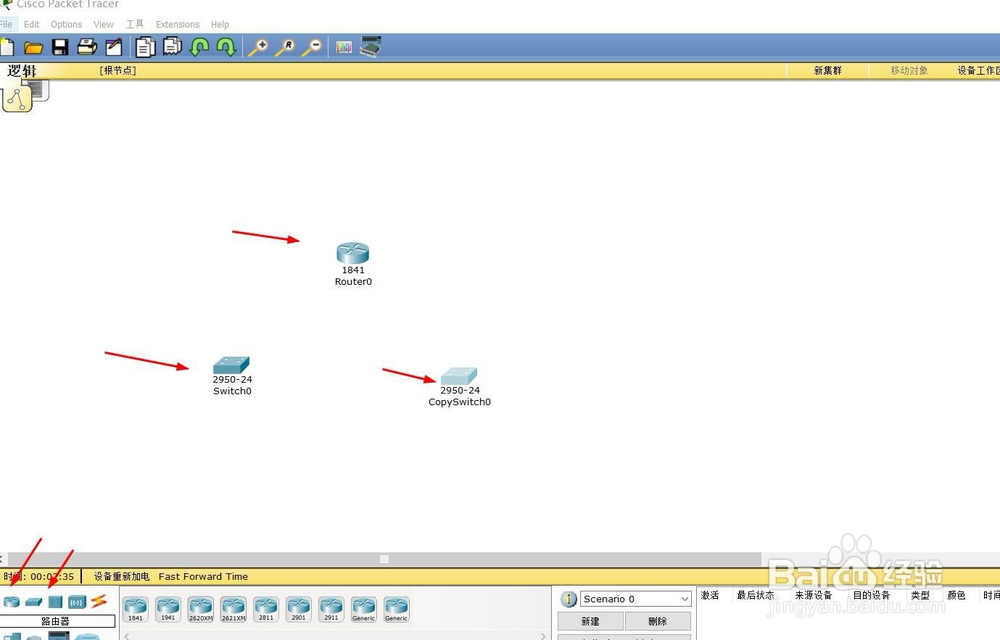Open a file with the folder icon
The image size is (1000, 640).
tap(33, 47)
